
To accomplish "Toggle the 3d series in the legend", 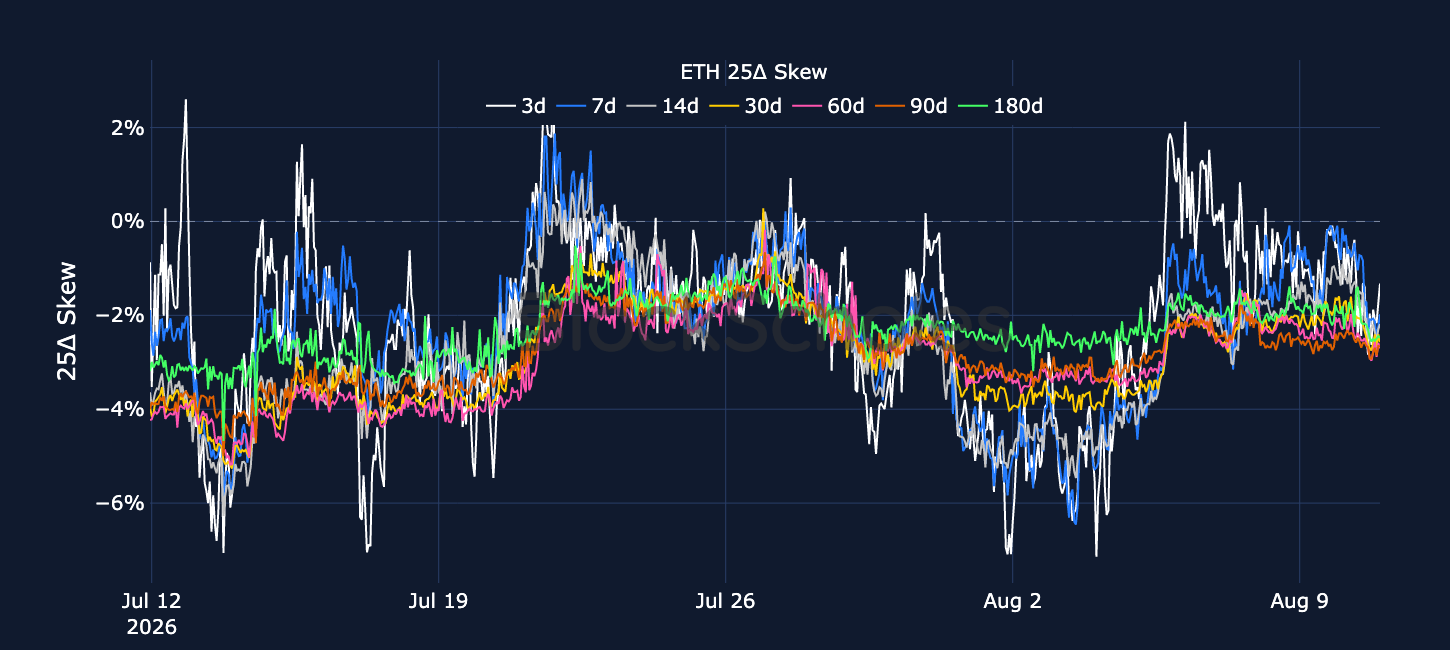I will click(x=516, y=105).
